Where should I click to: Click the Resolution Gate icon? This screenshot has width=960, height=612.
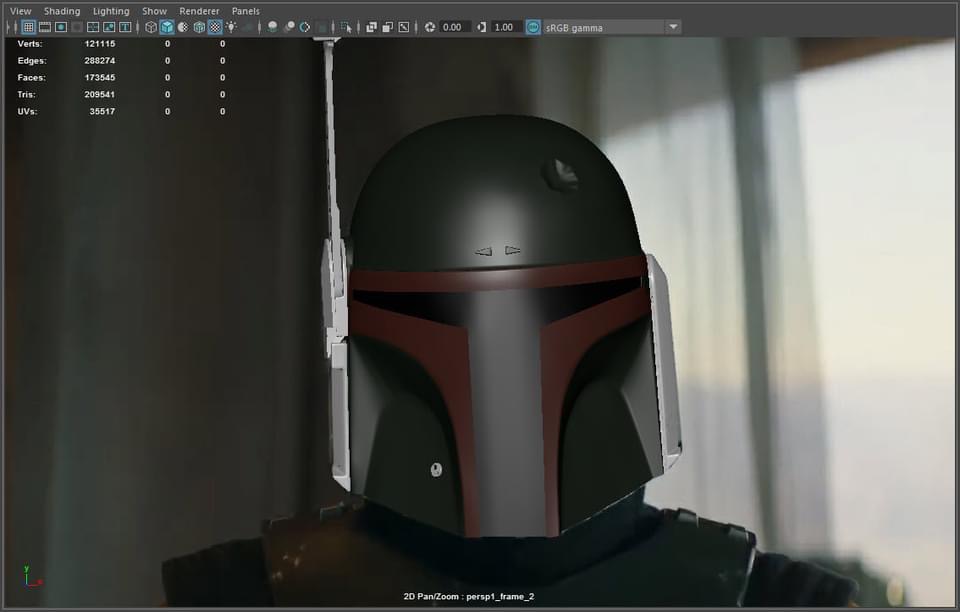[x=61, y=27]
